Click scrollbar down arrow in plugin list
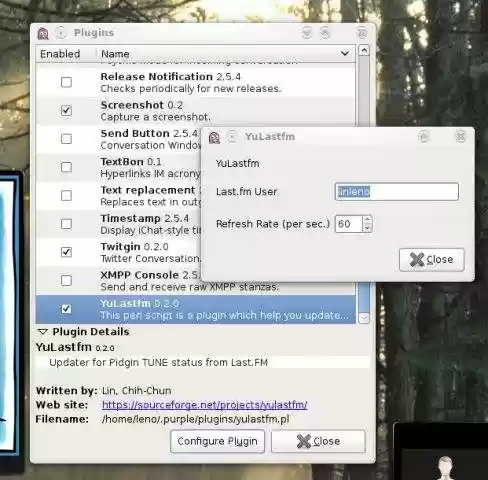Image resolution: width=488 pixels, height=480 pixels. coord(364,318)
